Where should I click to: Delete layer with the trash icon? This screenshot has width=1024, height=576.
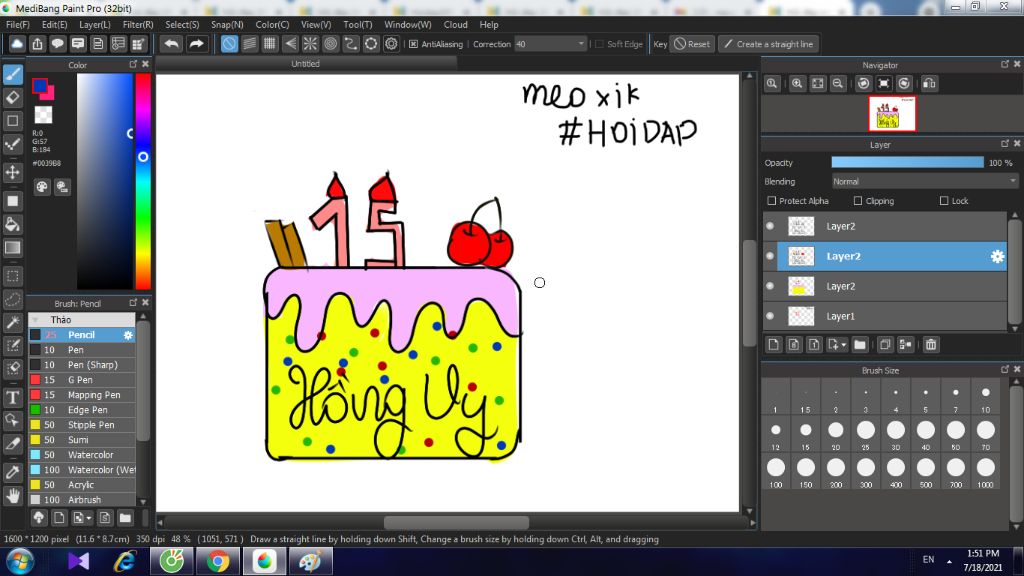click(931, 344)
